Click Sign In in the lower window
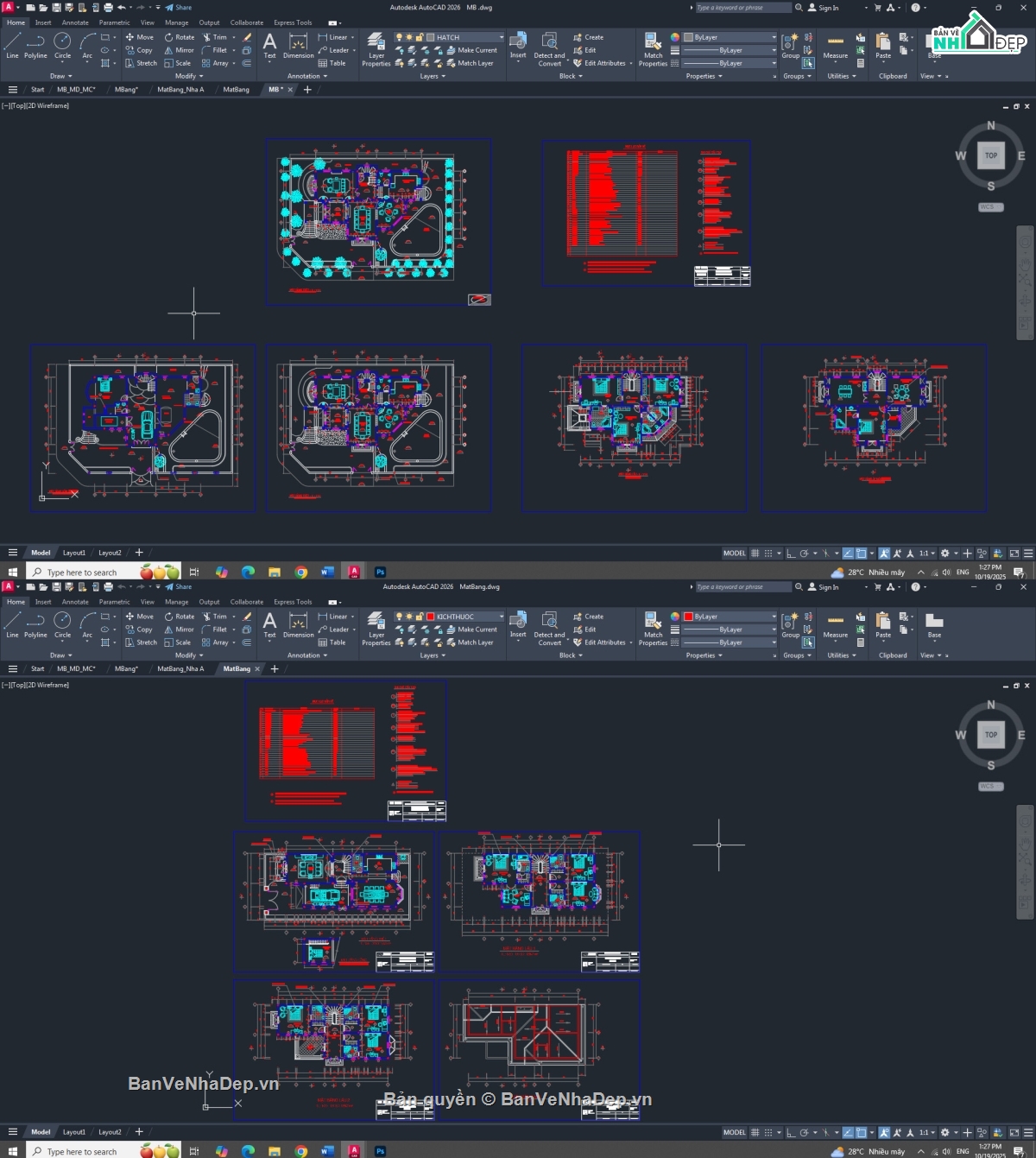Image resolution: width=1036 pixels, height=1158 pixels. [828, 587]
